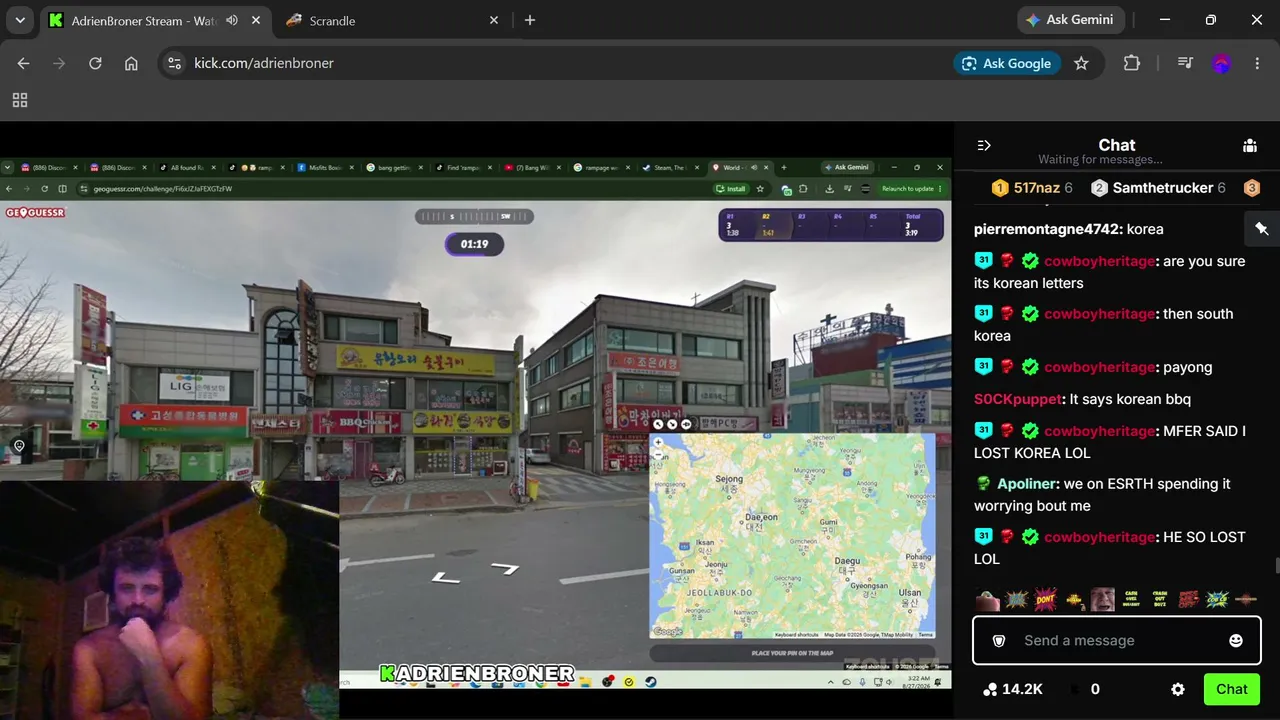The image size is (1280, 720).
Task: Open the emoji picker in the message box
Action: 1236,641
